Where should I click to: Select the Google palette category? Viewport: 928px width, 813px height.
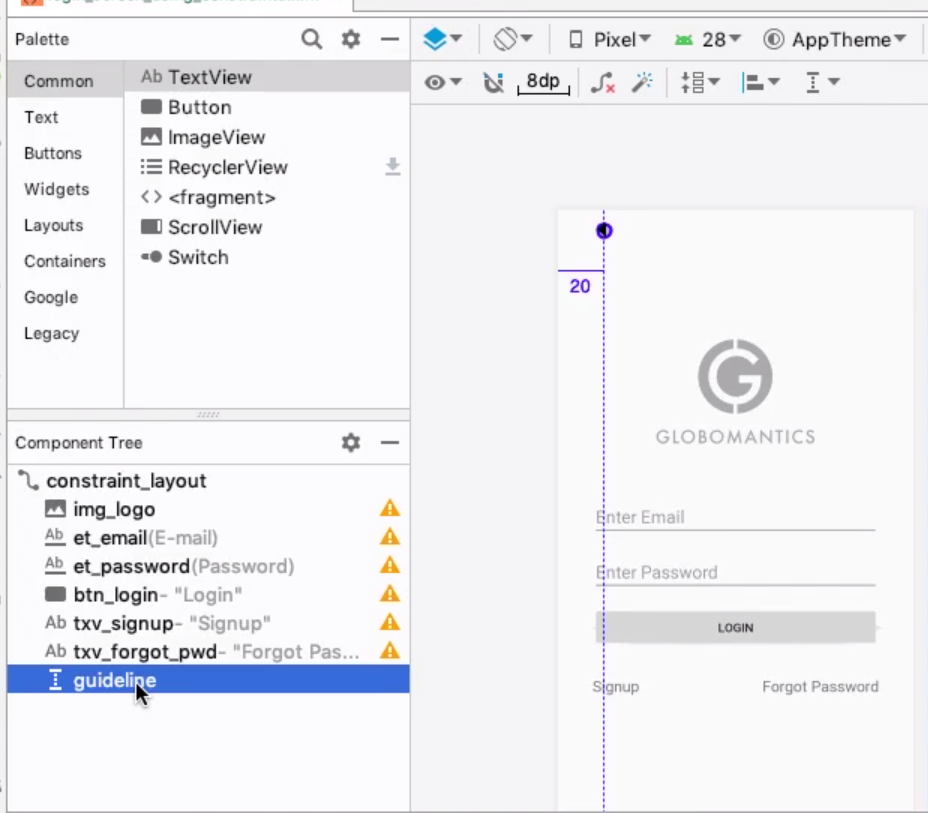coord(65,298)
